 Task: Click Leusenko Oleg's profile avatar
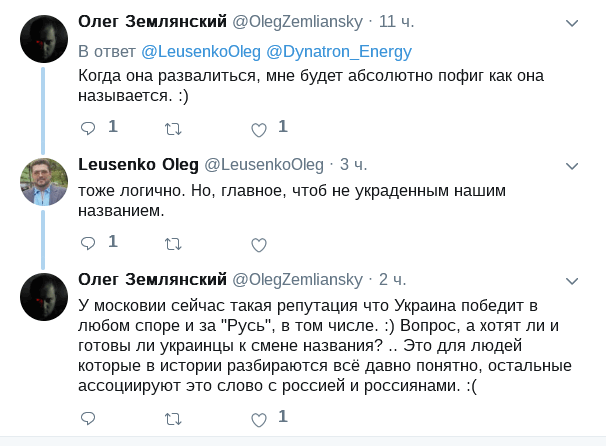tap(44, 181)
